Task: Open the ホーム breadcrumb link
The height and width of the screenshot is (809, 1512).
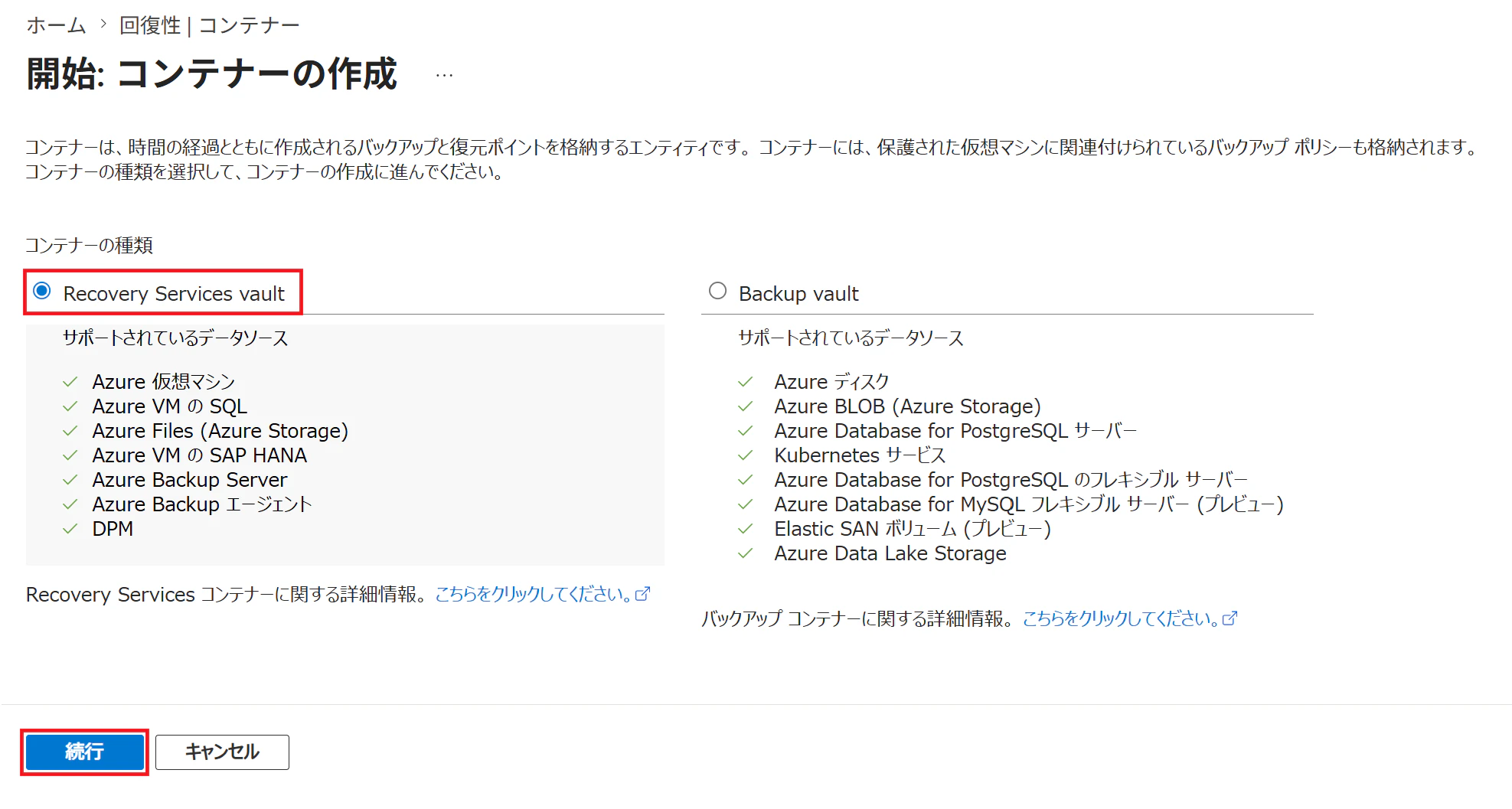Action: pyautogui.click(x=56, y=25)
